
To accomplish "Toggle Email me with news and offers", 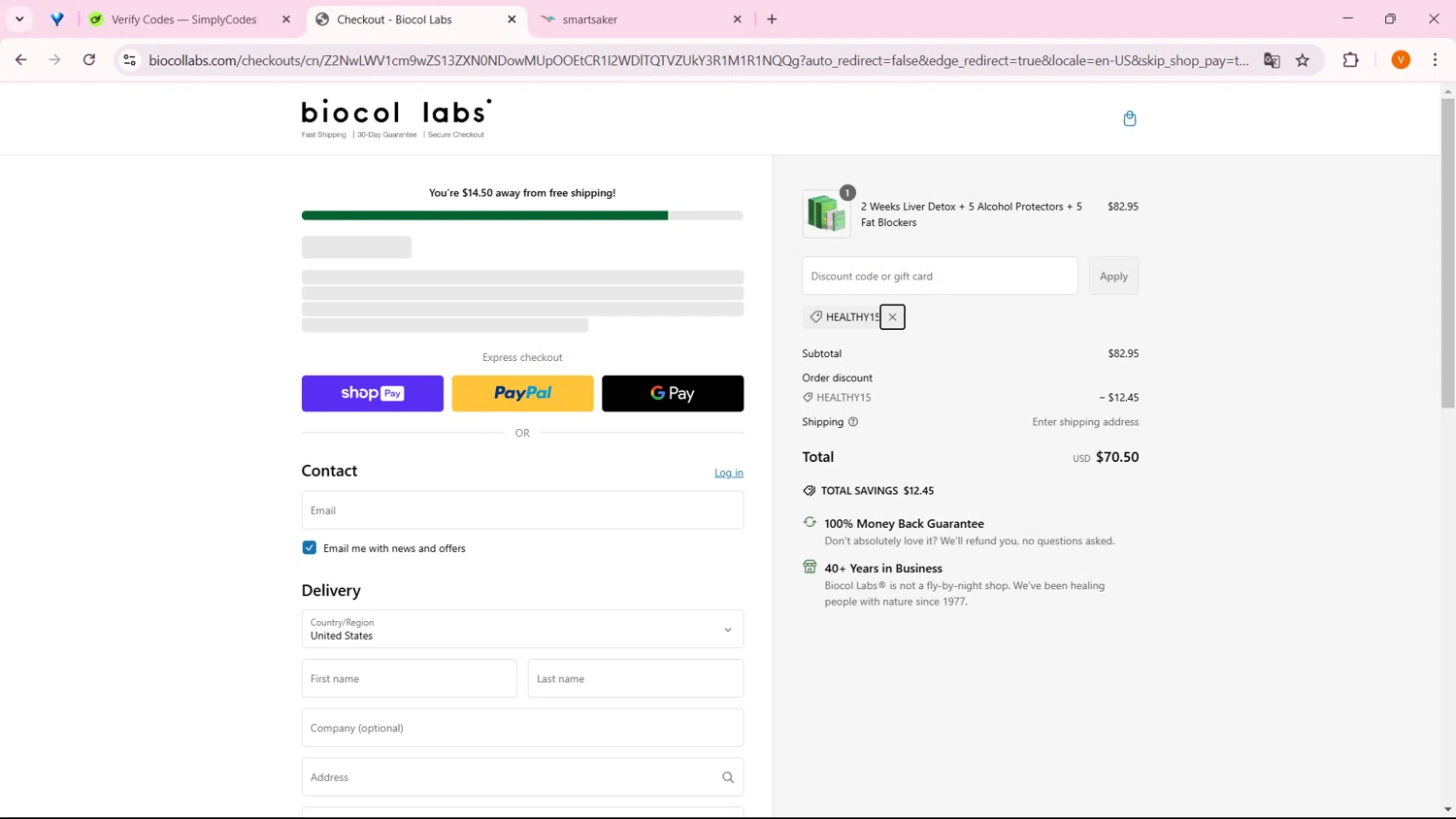I will coord(309,548).
